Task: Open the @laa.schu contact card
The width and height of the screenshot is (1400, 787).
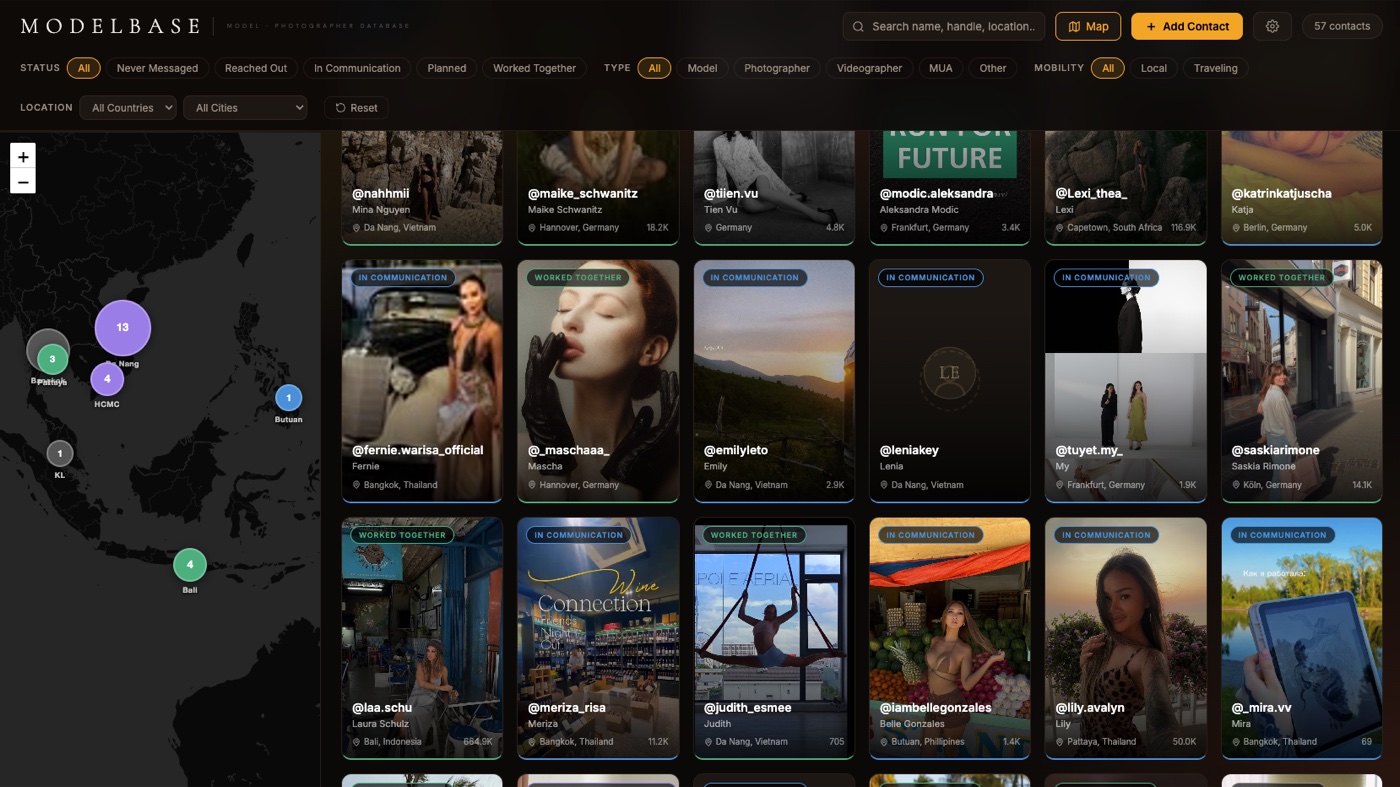Action: pos(422,638)
